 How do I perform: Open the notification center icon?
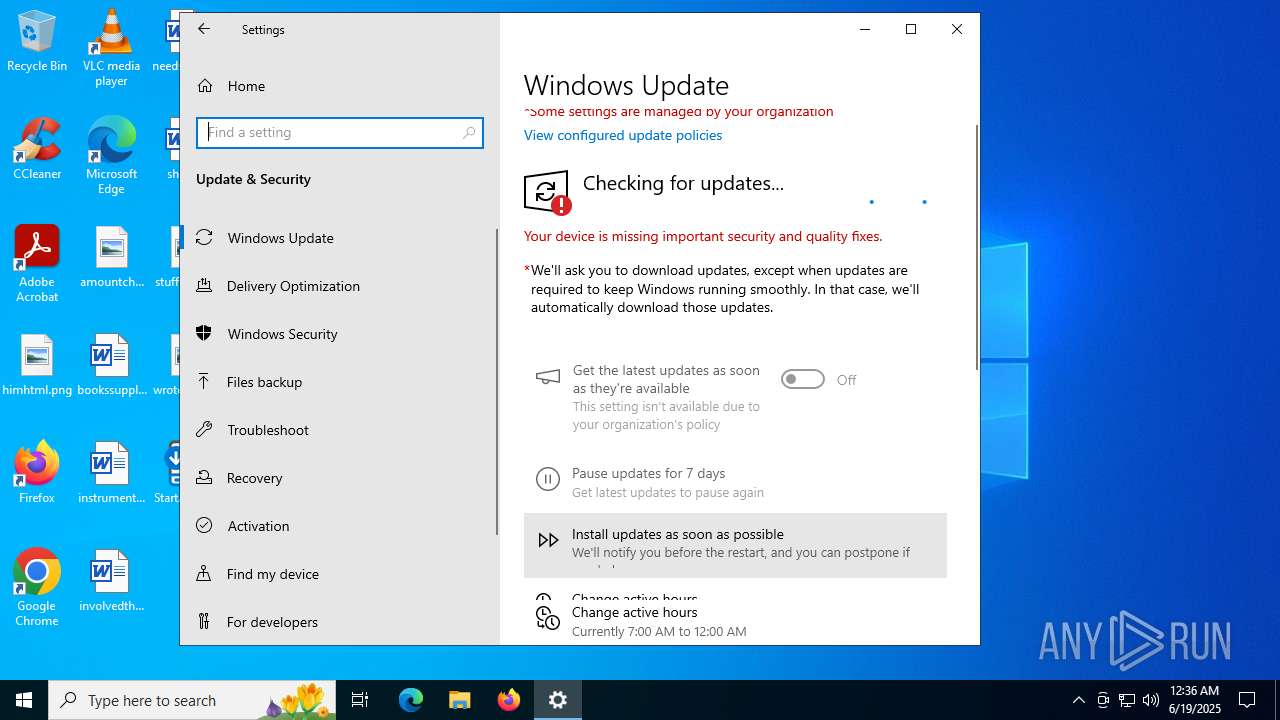click(x=1247, y=700)
